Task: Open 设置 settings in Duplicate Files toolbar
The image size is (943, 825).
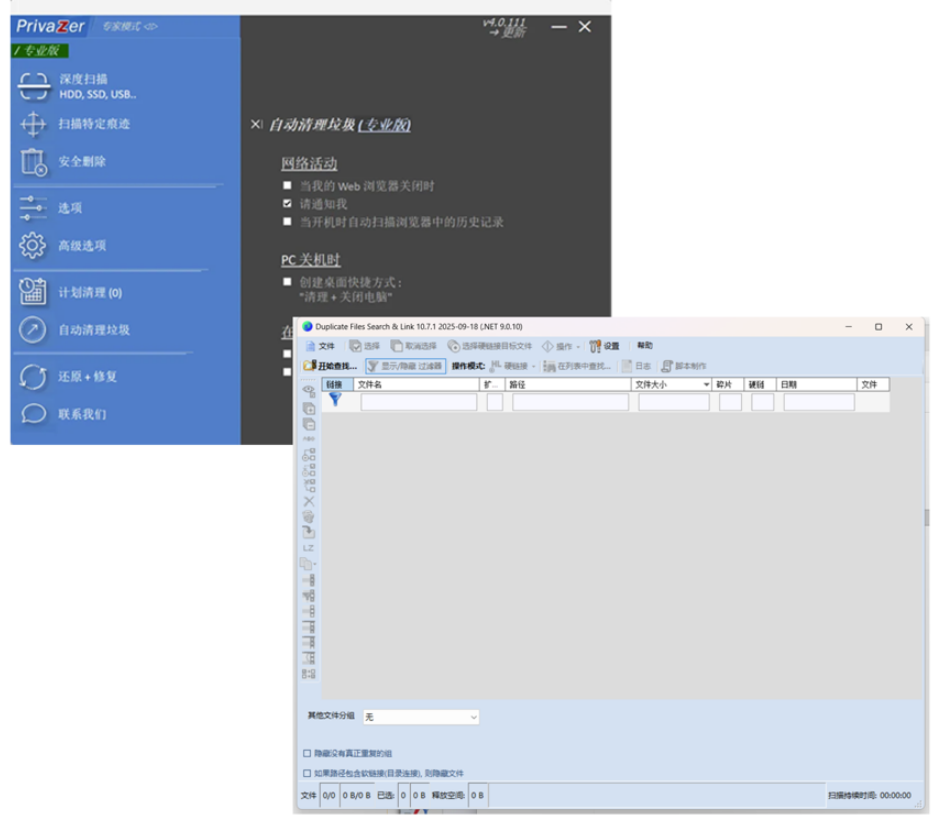Action: click(x=604, y=346)
